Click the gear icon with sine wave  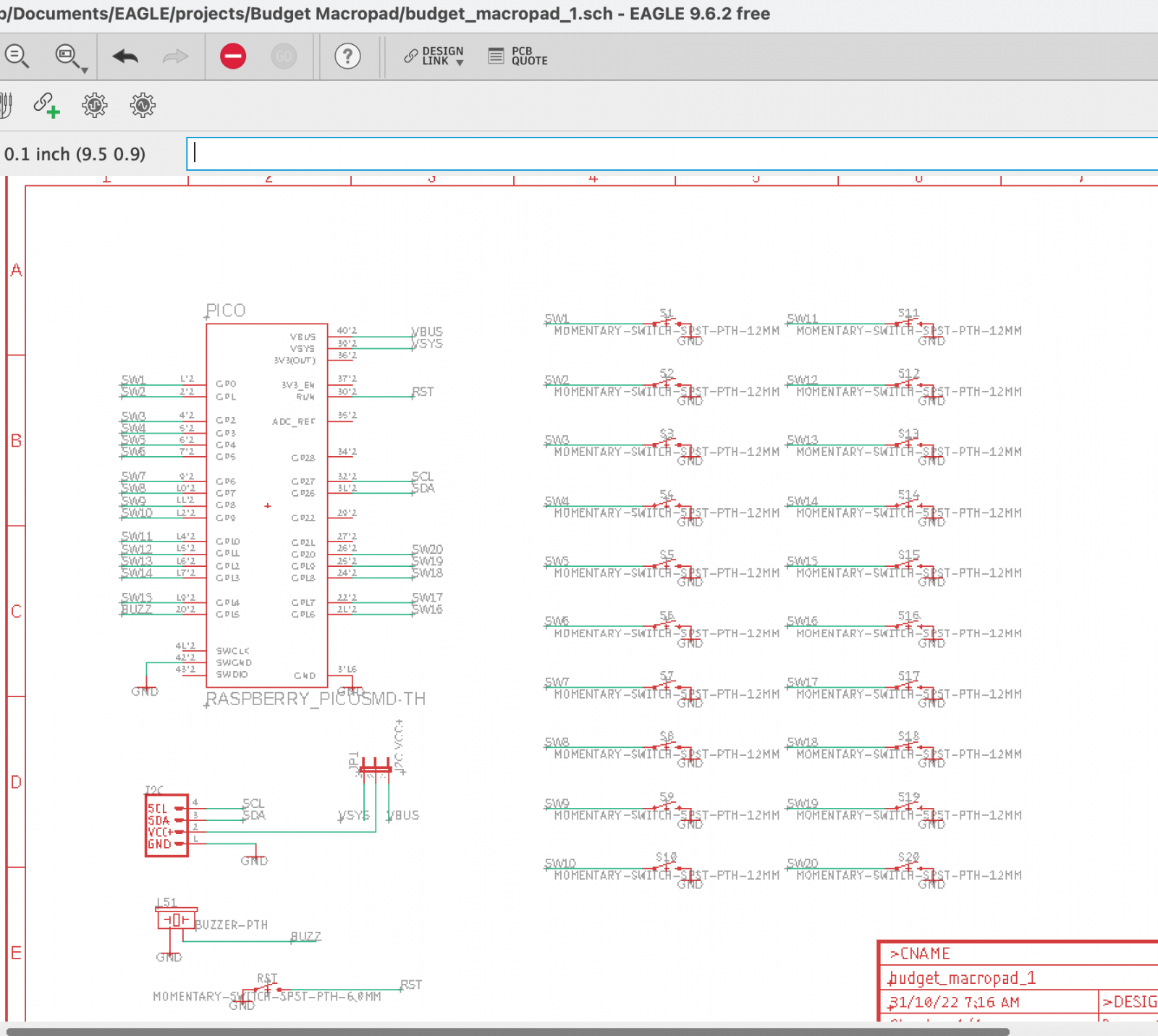[x=143, y=105]
